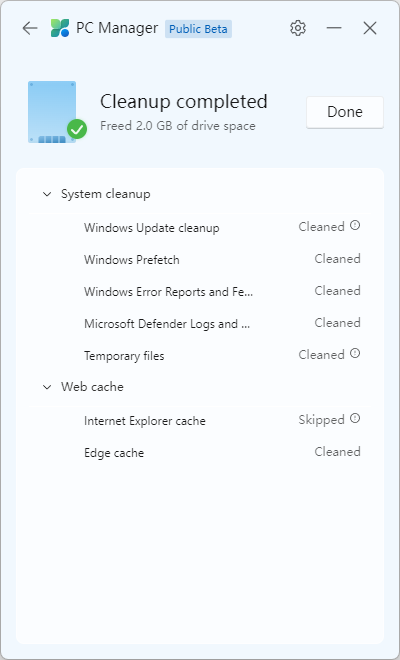400x660 pixels.
Task: Collapse the Web cache section
Action: click(x=47, y=387)
